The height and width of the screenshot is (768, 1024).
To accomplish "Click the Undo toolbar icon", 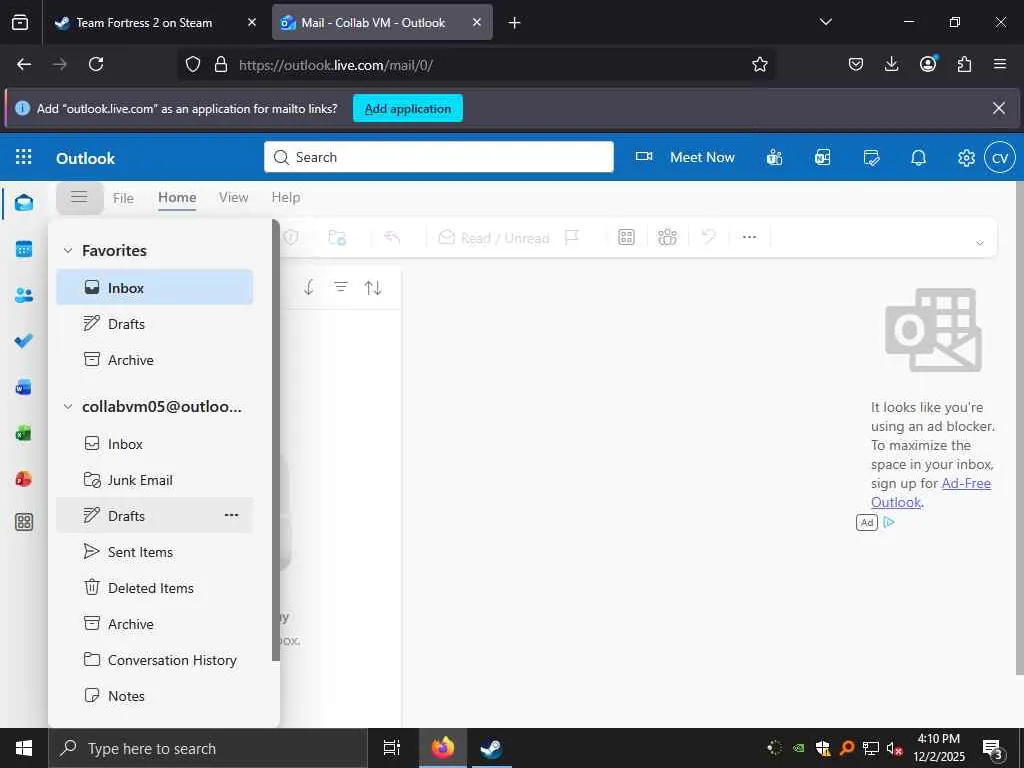I will (709, 236).
